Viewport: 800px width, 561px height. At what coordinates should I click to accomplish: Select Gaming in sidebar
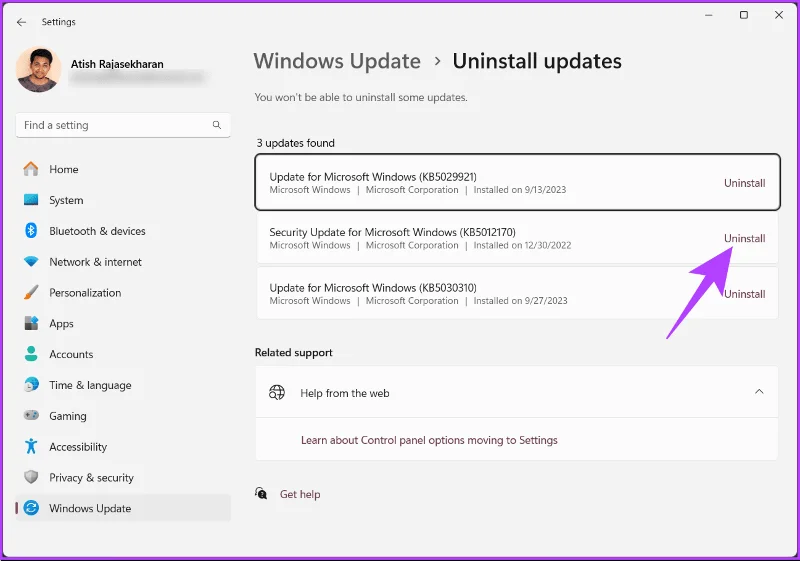[122, 416]
